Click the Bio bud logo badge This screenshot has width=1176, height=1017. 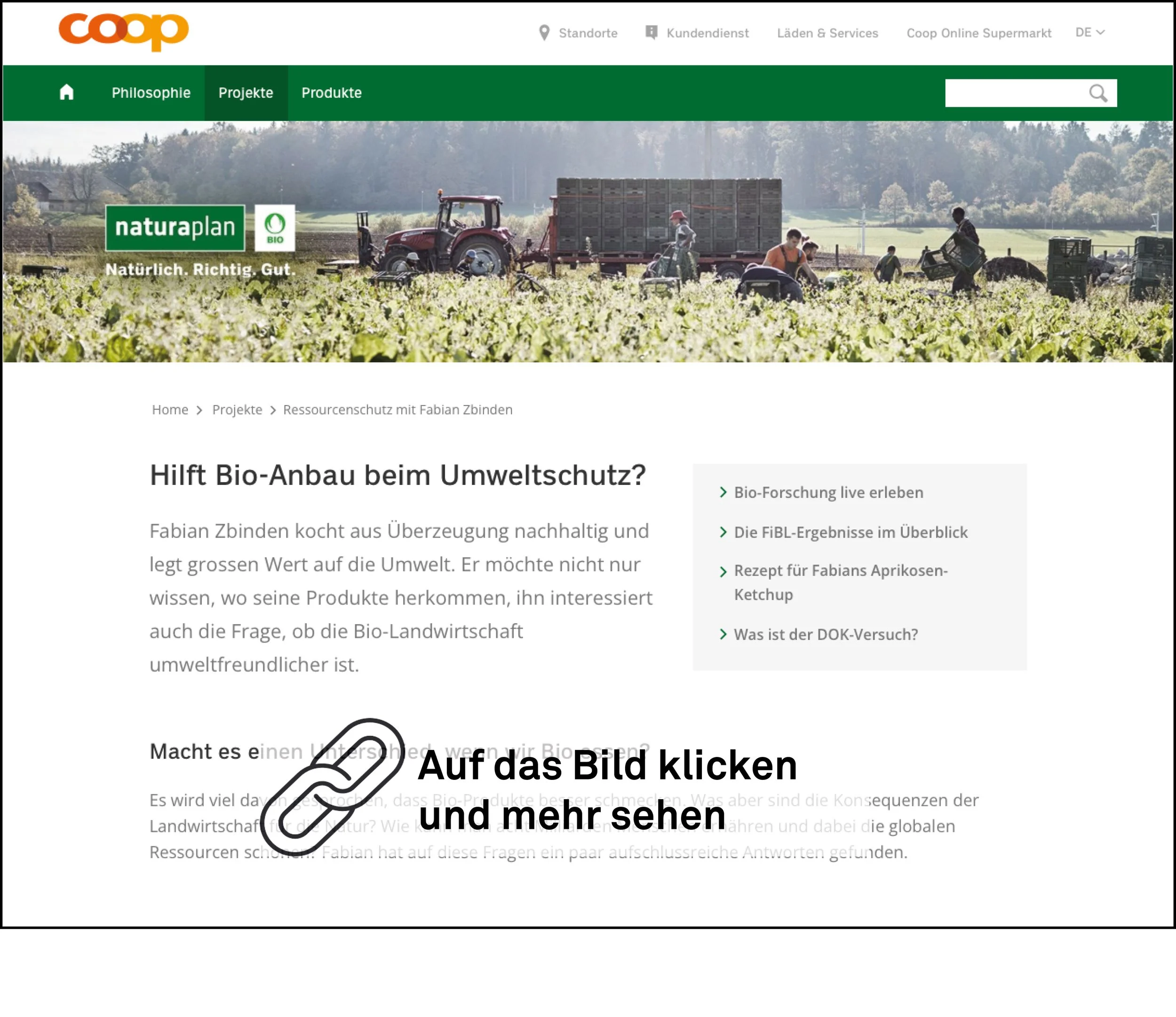pyautogui.click(x=275, y=228)
